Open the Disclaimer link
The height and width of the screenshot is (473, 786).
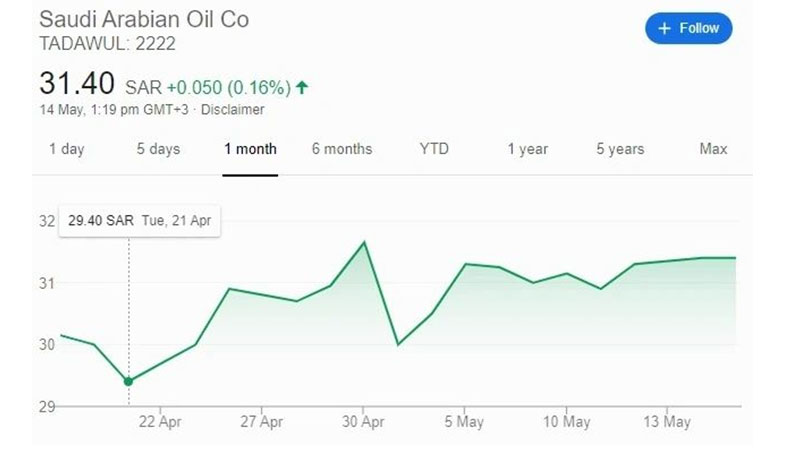[x=233, y=110]
